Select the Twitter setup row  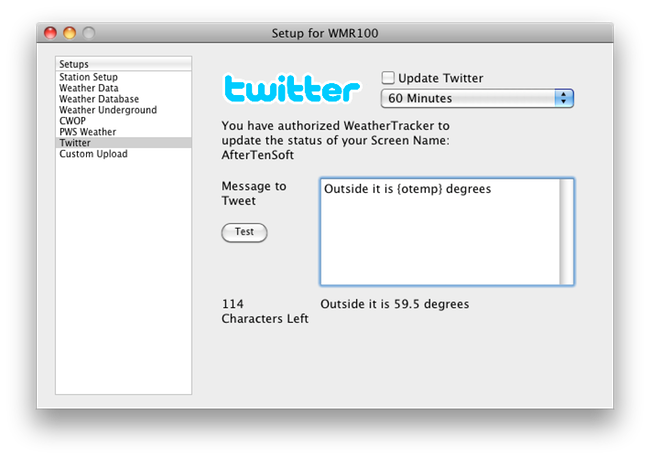point(123,143)
